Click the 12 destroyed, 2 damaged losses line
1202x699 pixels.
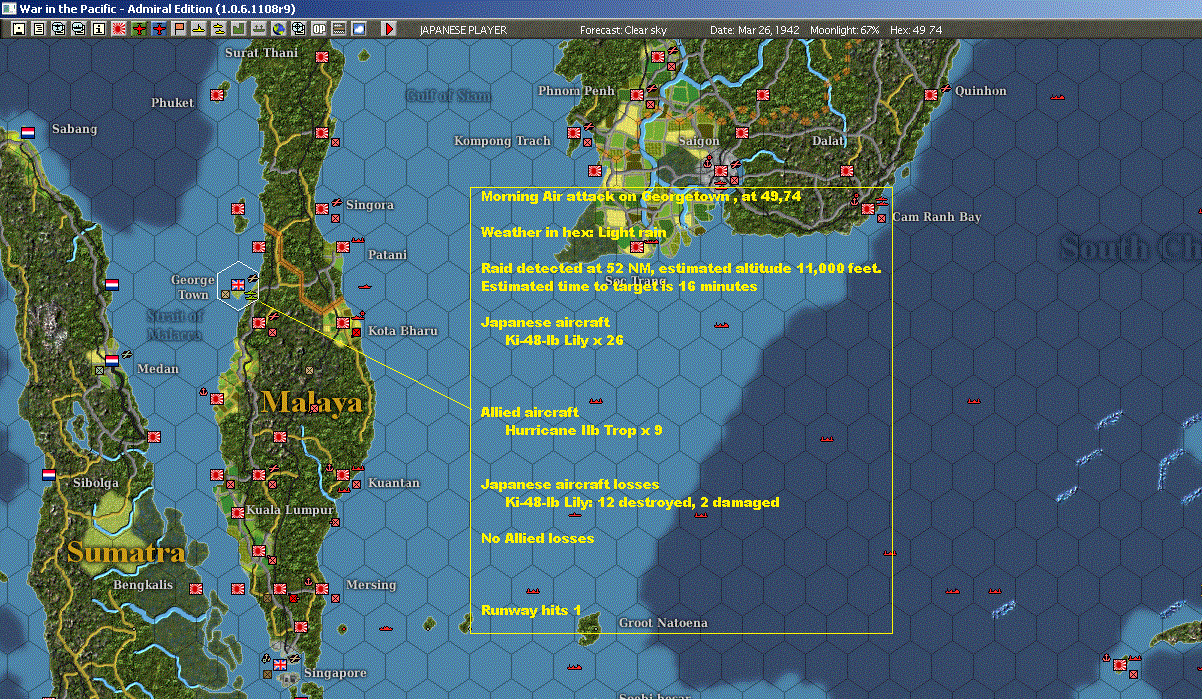642,502
